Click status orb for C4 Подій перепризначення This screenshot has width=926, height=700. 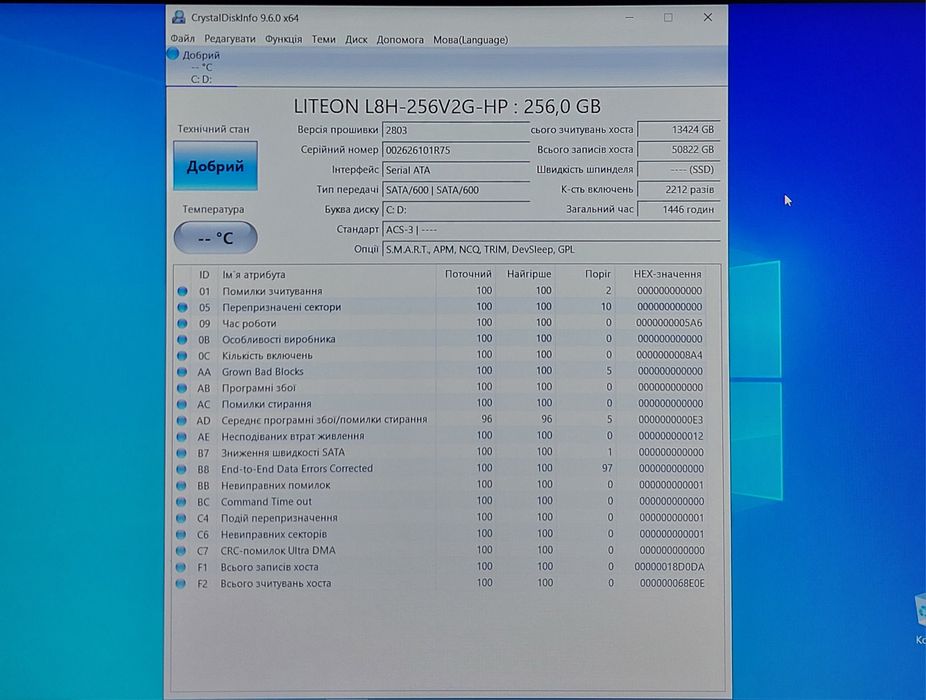pos(181,518)
